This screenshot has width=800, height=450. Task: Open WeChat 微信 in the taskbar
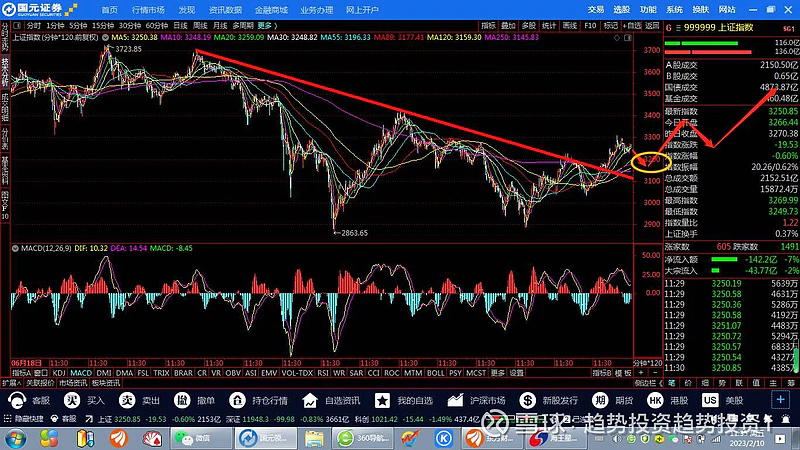point(194,438)
